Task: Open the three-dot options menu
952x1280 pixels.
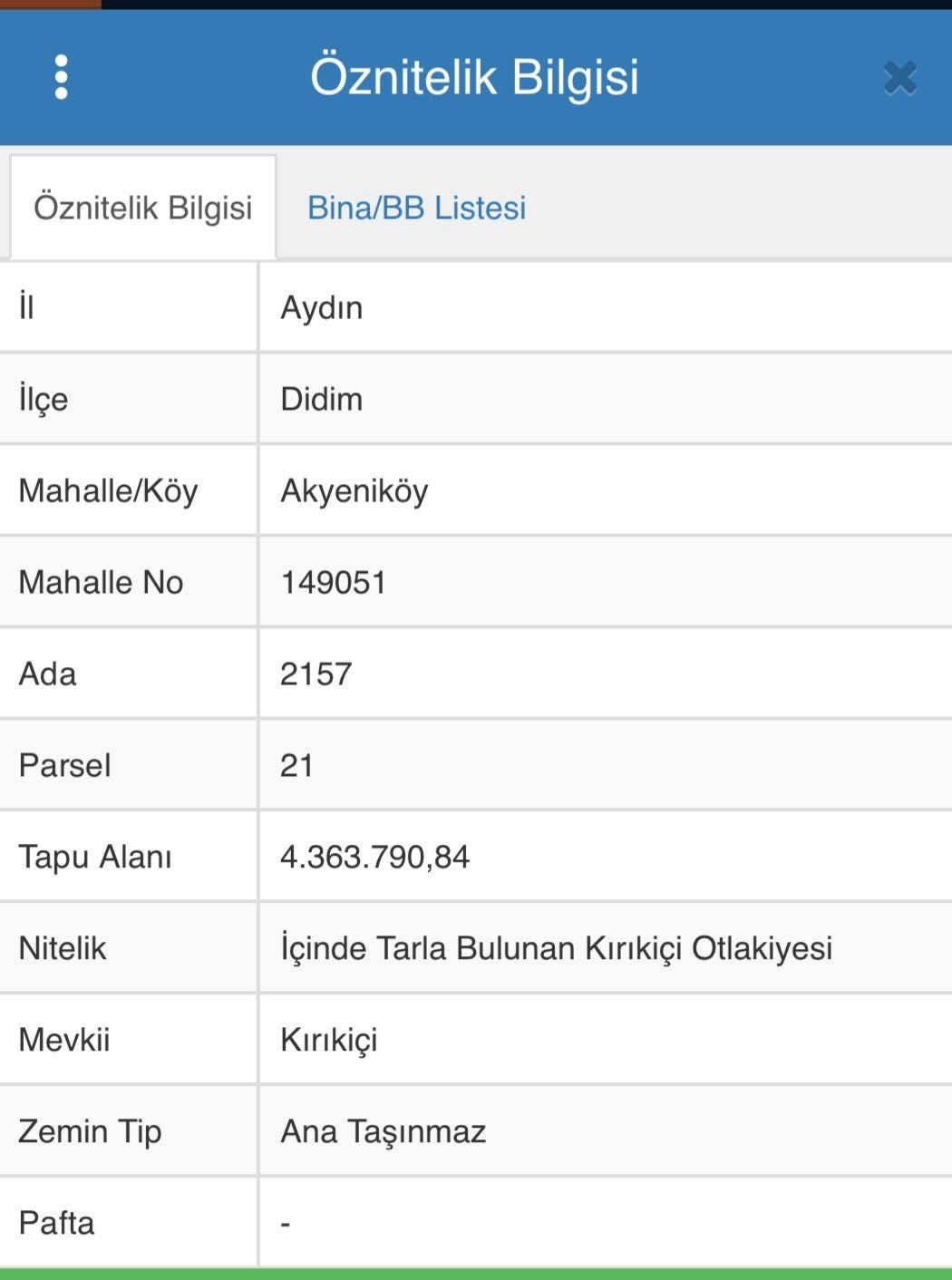Action: click(x=61, y=77)
